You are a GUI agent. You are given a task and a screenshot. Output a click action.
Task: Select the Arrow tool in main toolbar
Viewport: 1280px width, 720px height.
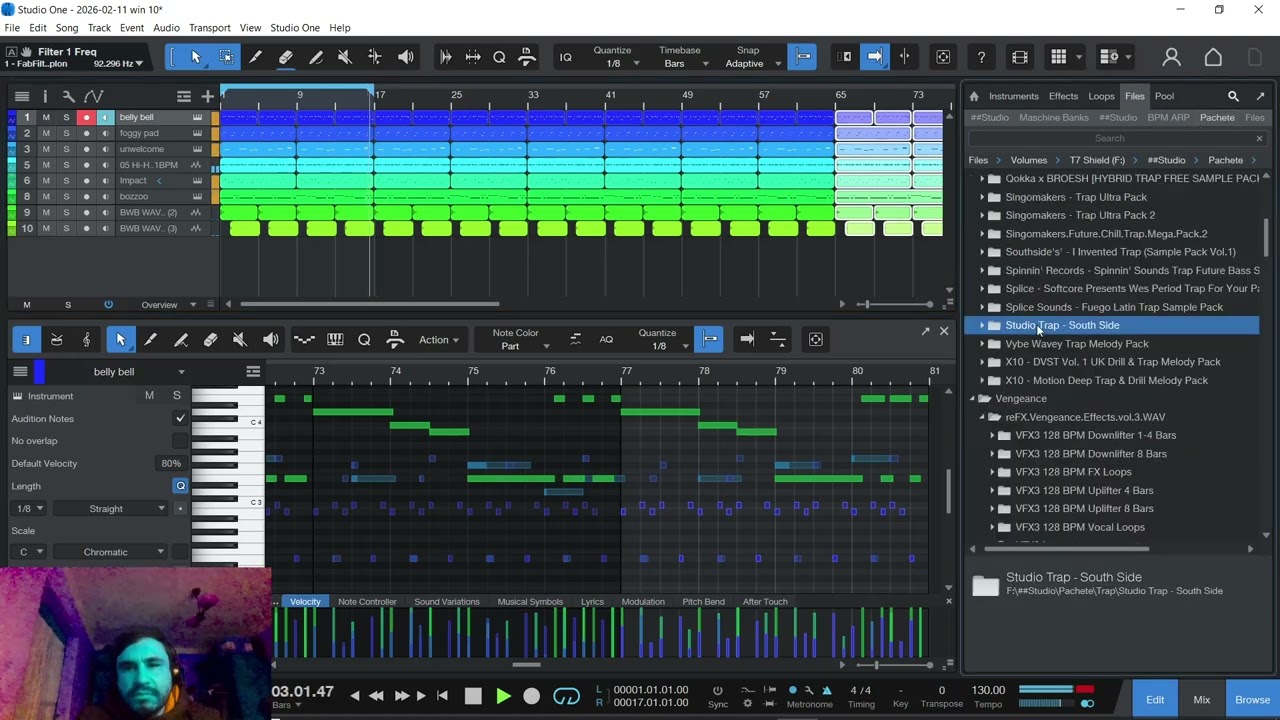click(196, 57)
